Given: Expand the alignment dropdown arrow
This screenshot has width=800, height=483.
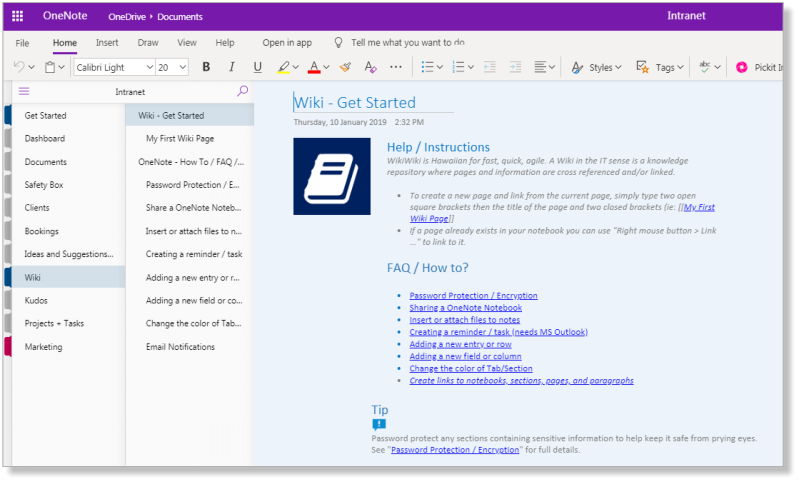Looking at the screenshot, I should (552, 67).
